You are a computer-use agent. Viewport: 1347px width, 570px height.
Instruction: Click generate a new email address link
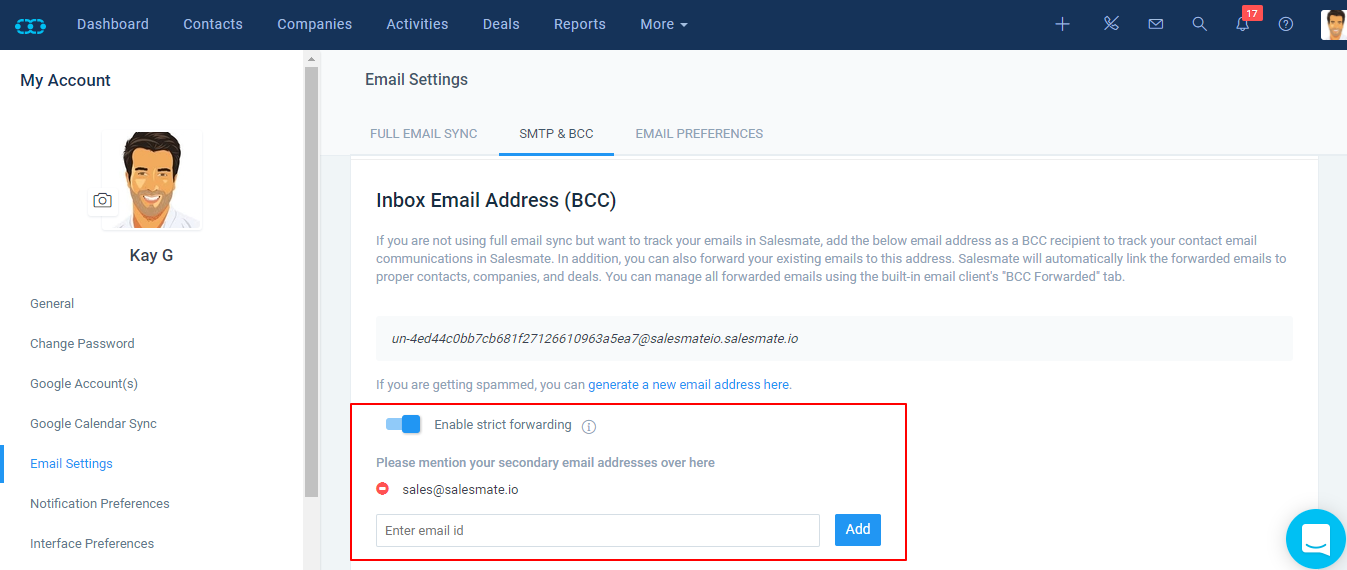coord(689,384)
